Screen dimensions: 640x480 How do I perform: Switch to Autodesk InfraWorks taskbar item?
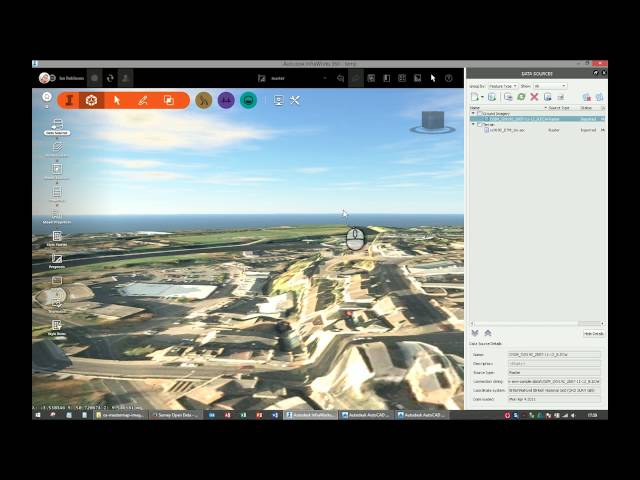click(x=311, y=415)
